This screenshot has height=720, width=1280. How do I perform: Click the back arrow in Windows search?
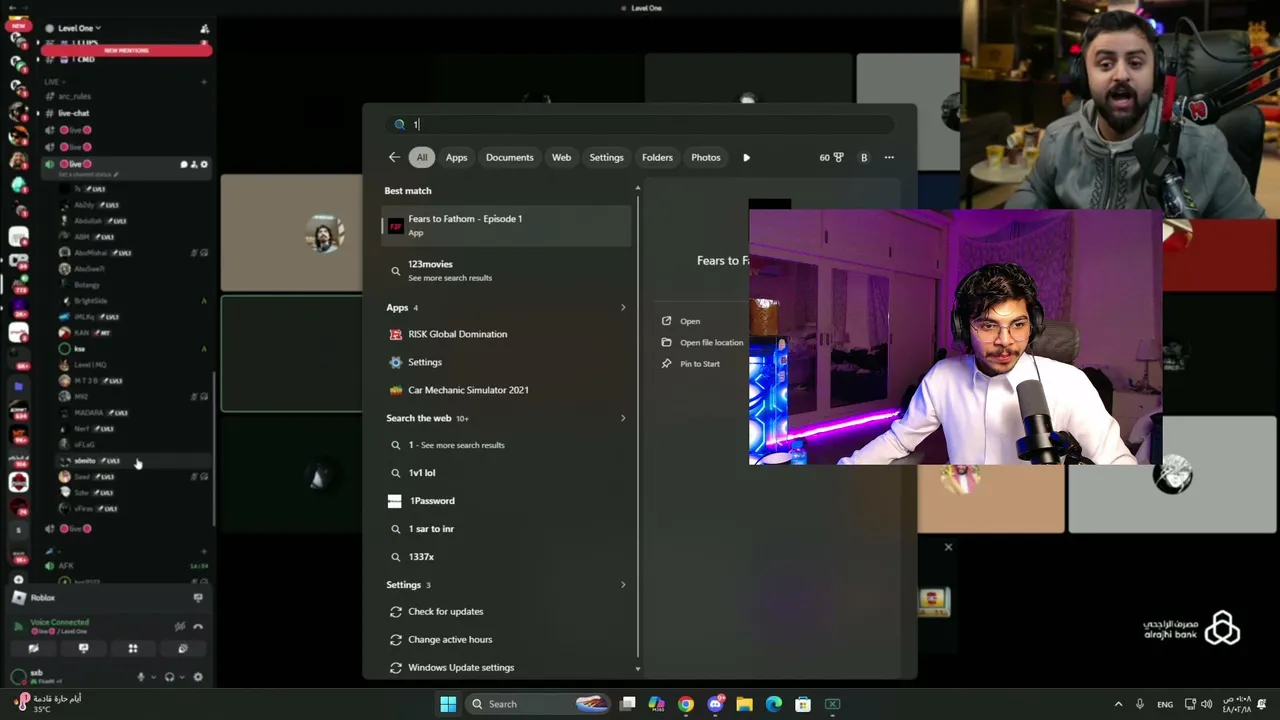[394, 157]
